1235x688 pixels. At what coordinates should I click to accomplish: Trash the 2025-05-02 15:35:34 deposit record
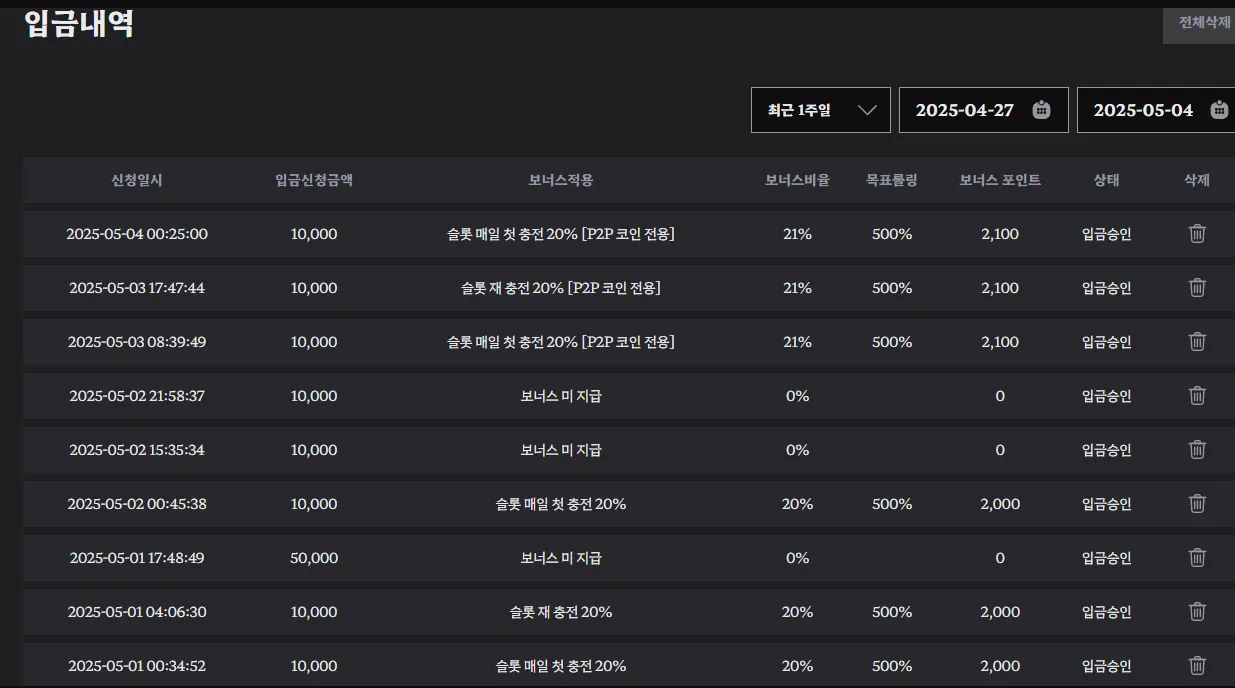pyautogui.click(x=1197, y=450)
